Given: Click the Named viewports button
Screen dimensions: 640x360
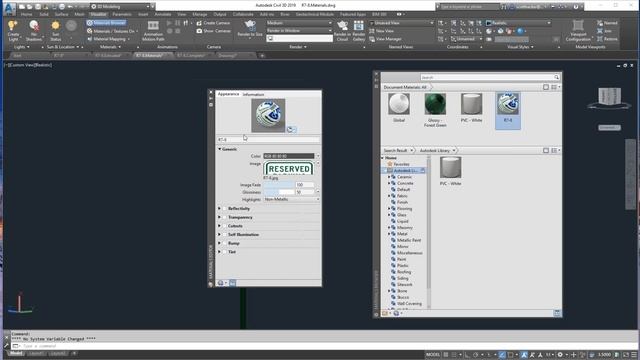Looking at the screenshot, I should point(607,23).
